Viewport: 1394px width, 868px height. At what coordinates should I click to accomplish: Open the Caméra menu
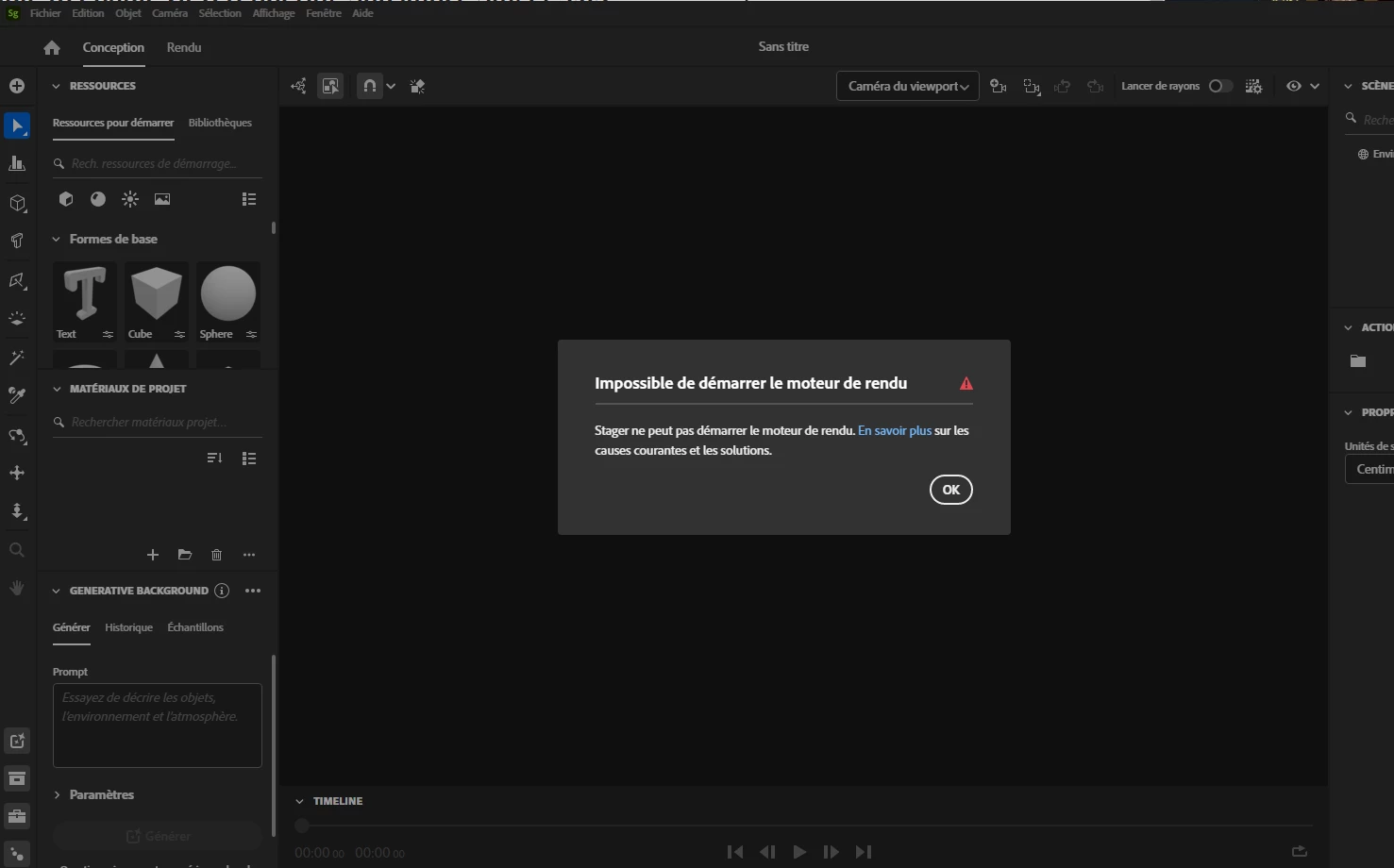tap(170, 13)
